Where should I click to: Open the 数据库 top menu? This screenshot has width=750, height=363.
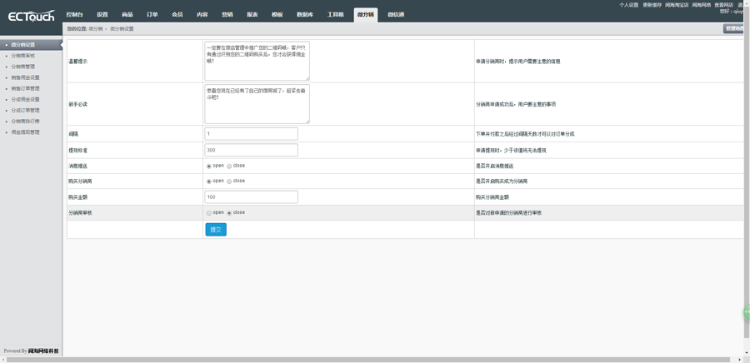[x=304, y=15]
